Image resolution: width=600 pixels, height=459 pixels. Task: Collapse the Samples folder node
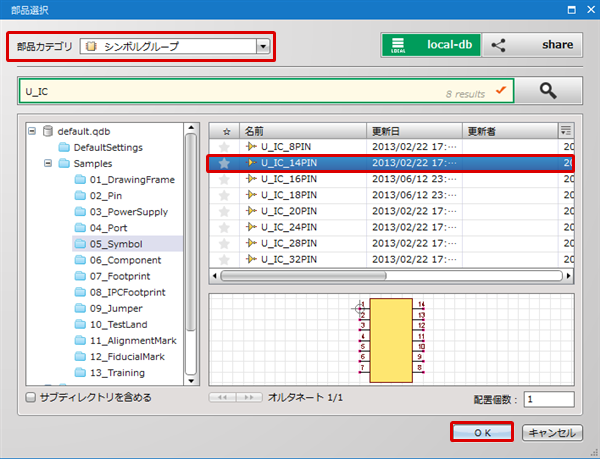point(48,163)
